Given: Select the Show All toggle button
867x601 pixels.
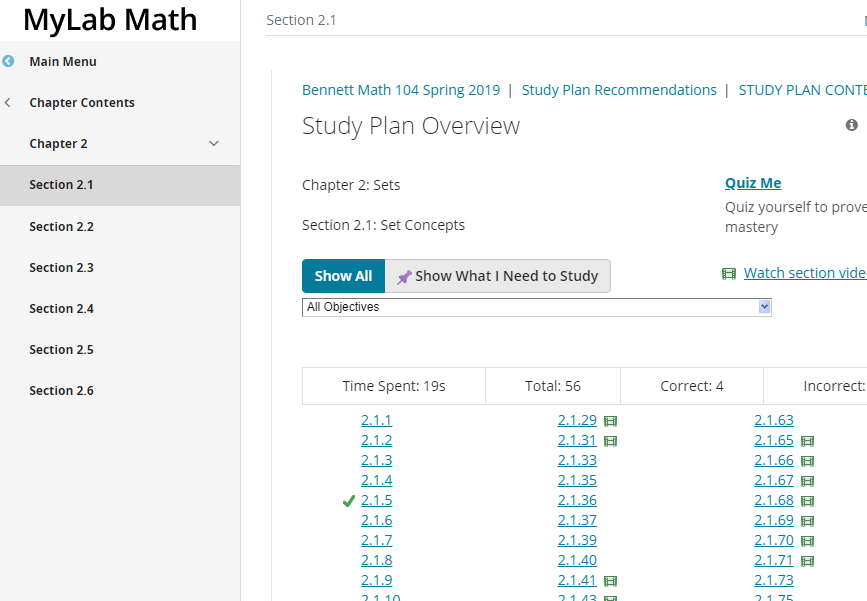Looking at the screenshot, I should [x=343, y=276].
